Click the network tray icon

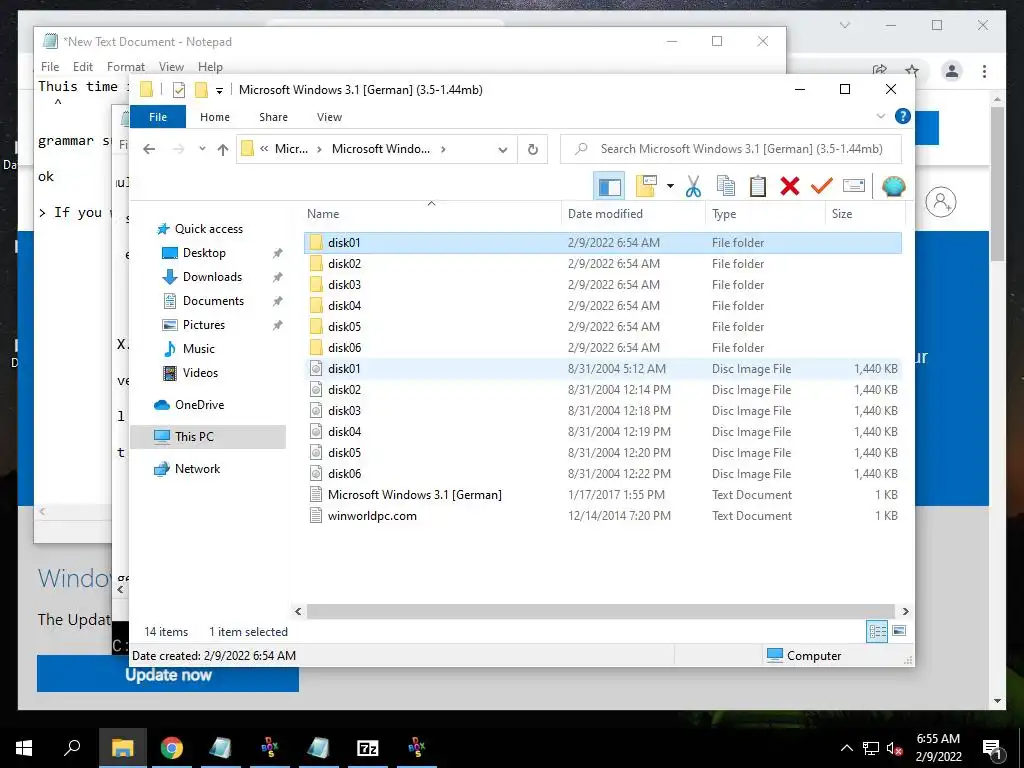871,748
